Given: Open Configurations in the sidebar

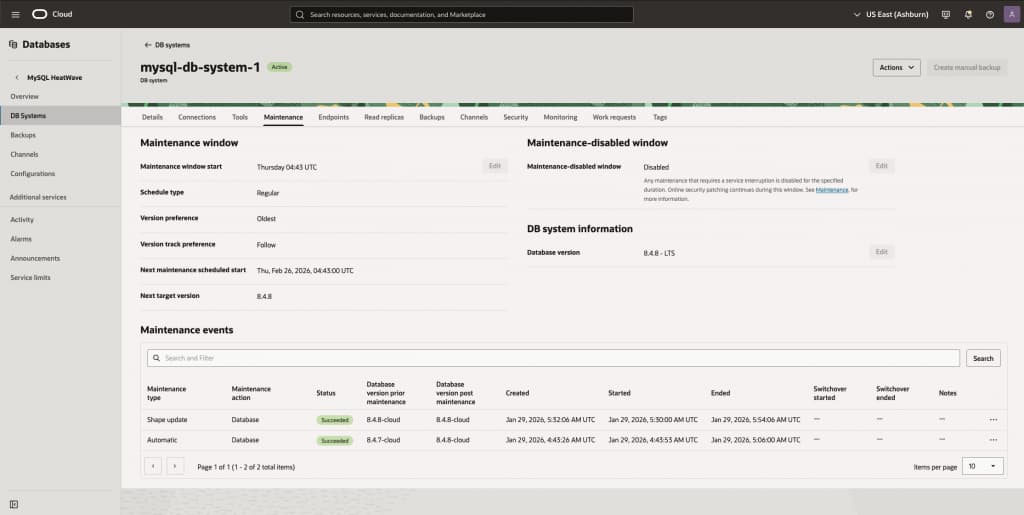Looking at the screenshot, I should point(33,174).
